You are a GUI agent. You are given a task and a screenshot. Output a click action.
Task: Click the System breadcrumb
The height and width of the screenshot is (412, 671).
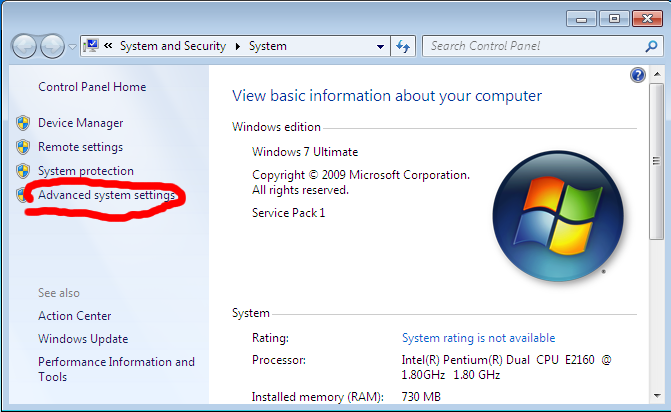(267, 46)
